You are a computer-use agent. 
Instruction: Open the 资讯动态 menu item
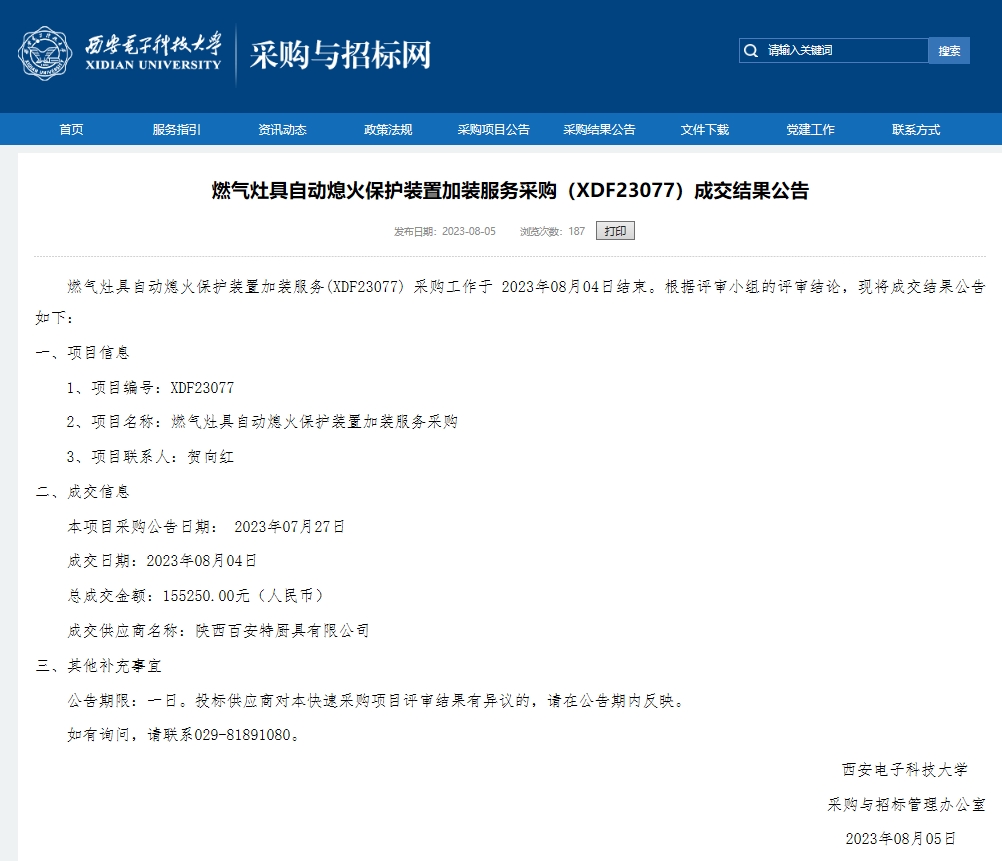click(282, 130)
